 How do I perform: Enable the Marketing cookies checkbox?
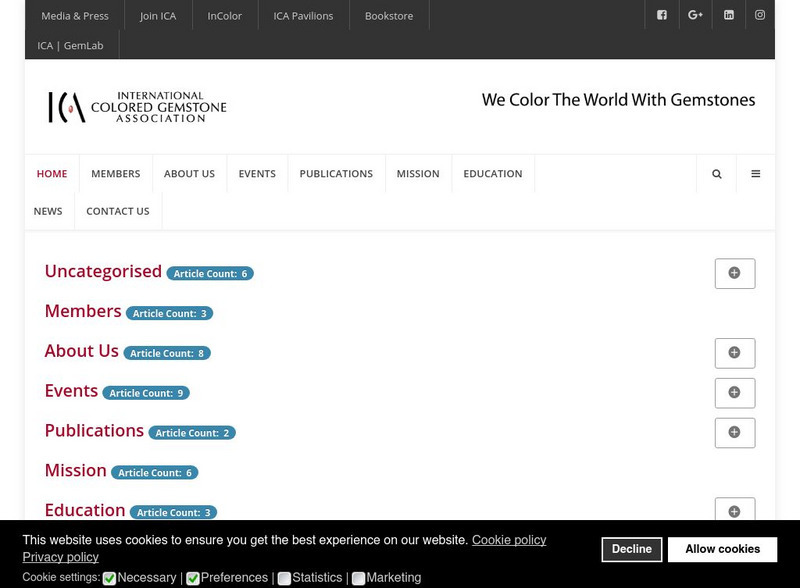click(359, 578)
